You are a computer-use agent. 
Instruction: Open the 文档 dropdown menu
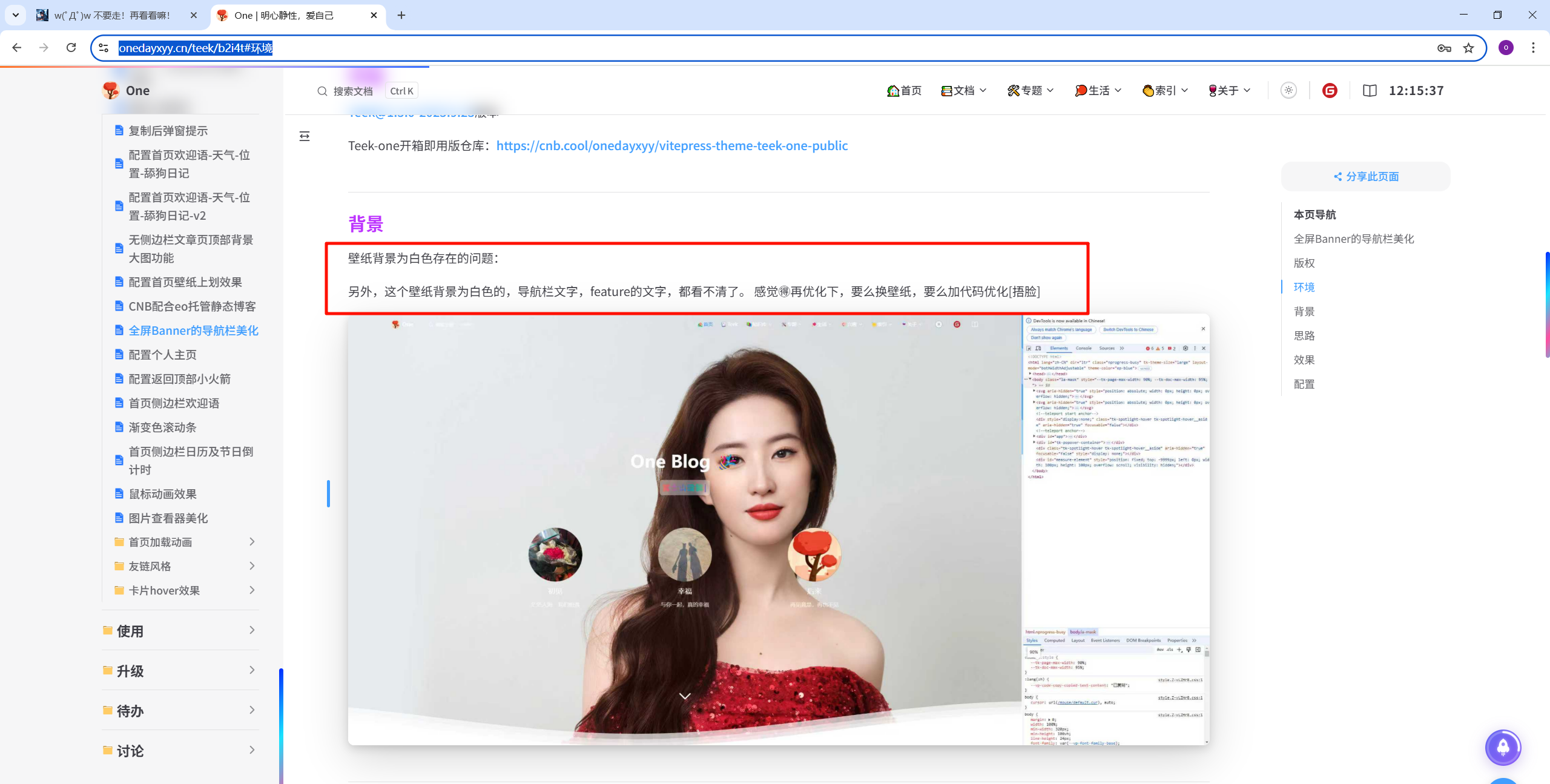tap(964, 91)
